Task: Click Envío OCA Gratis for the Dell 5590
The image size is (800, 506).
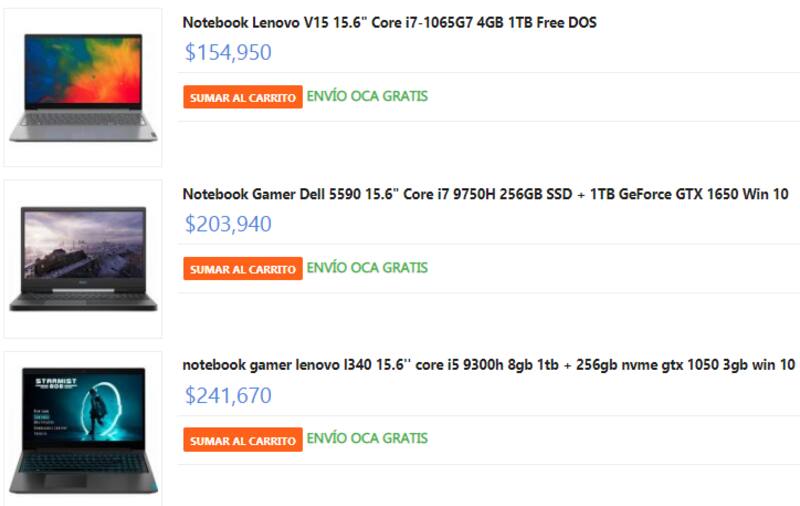Action: point(367,267)
